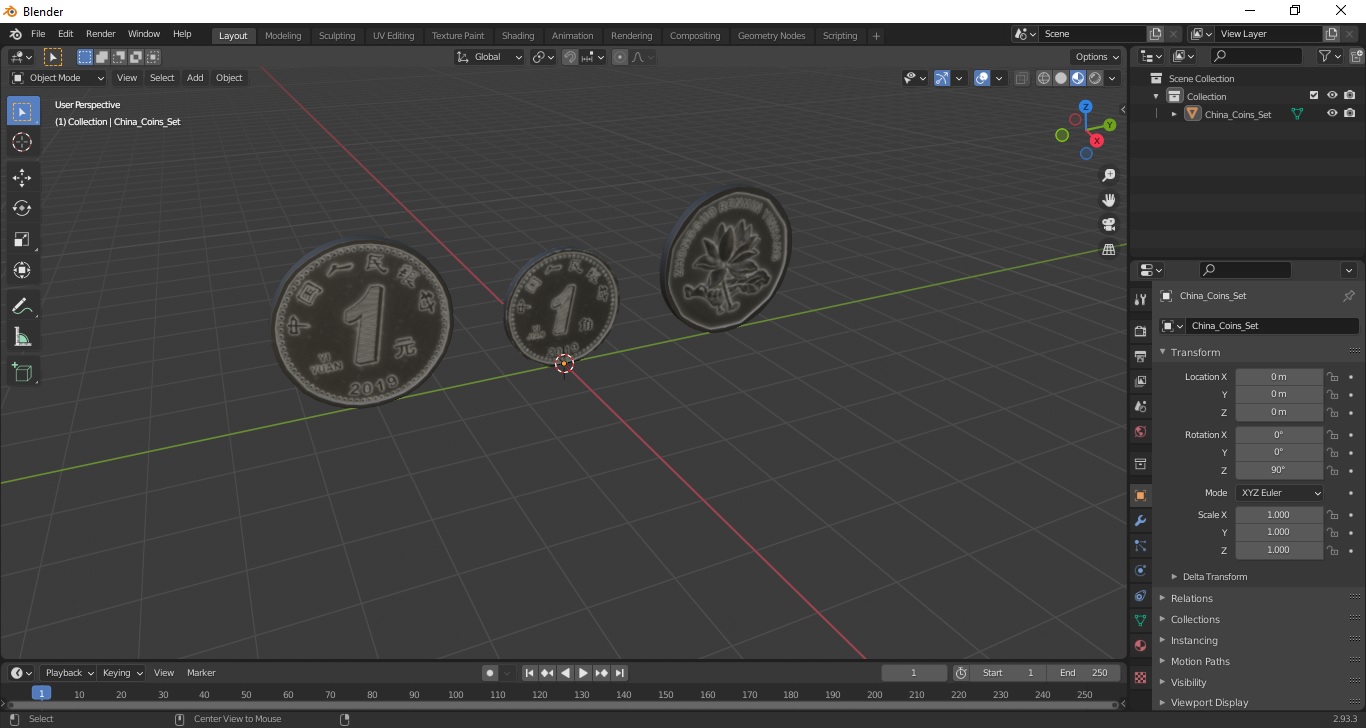Viewport: 1366px width, 728px height.
Task: Open the Modifier properties wrench tab
Action: click(1140, 521)
